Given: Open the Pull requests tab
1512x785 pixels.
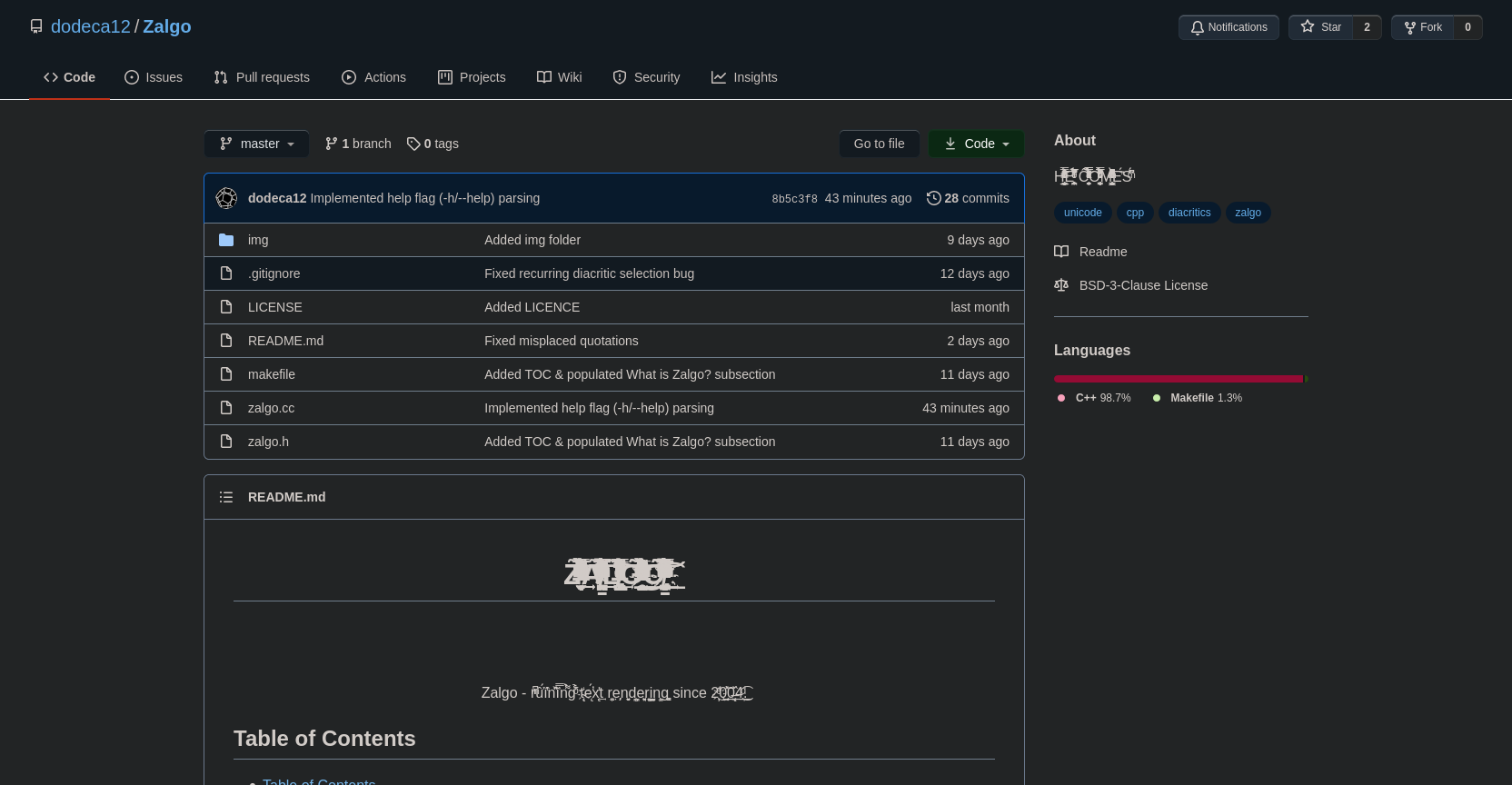Looking at the screenshot, I should point(262,77).
